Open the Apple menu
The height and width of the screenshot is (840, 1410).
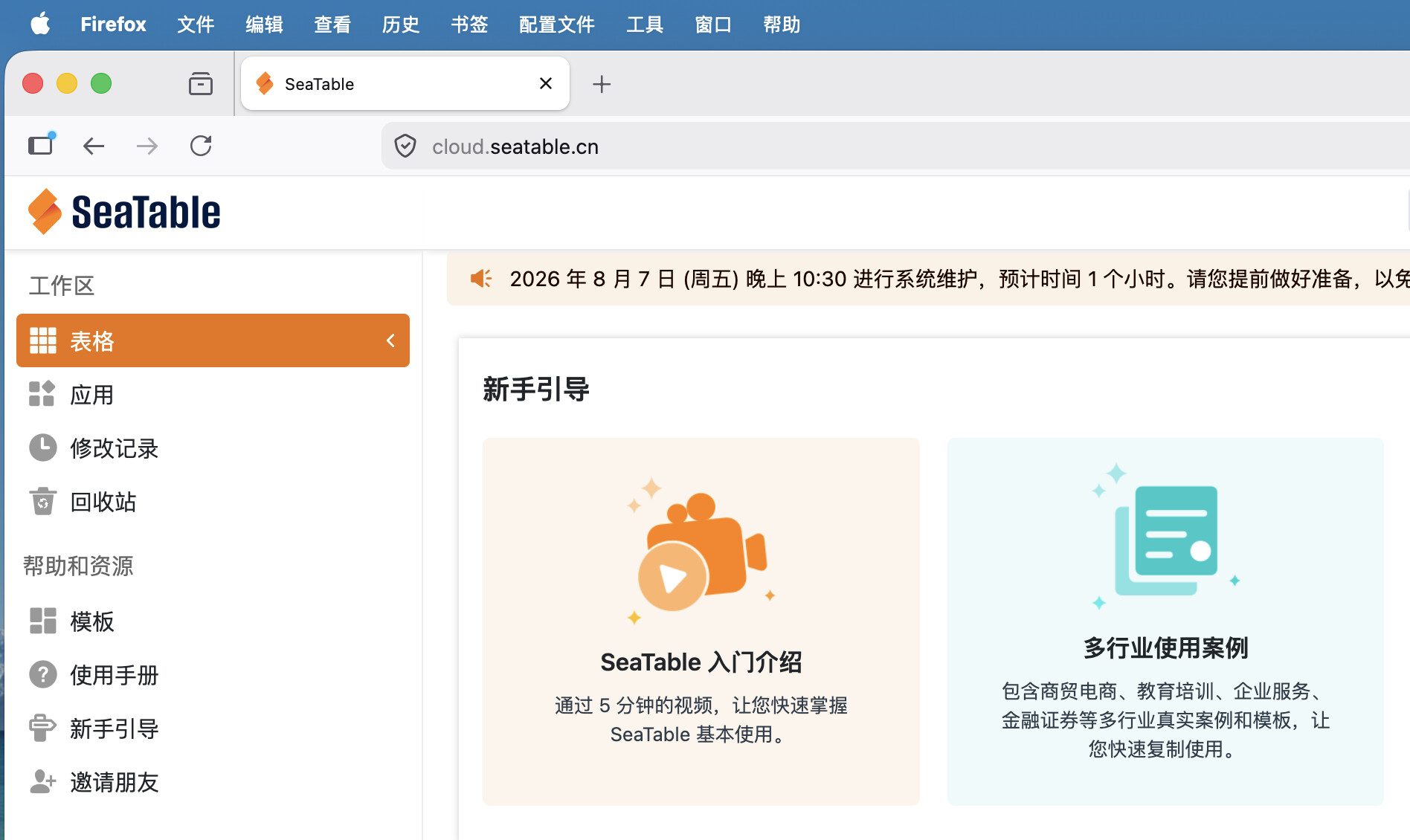[40, 25]
